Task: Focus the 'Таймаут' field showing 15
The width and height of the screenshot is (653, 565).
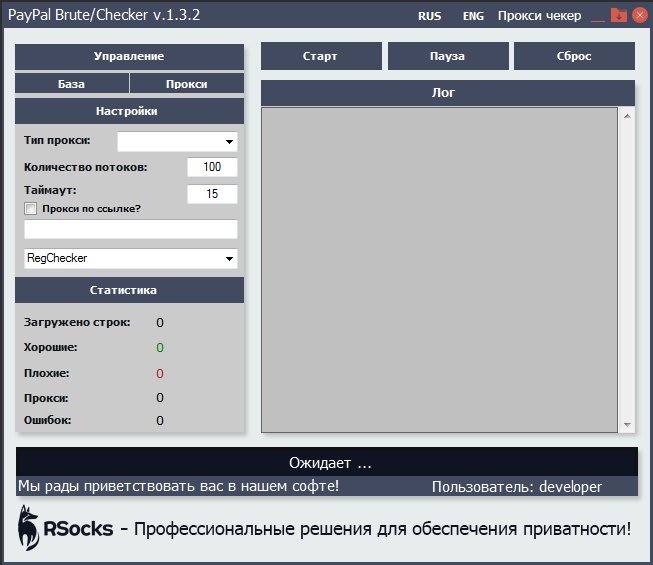Action: [212, 194]
